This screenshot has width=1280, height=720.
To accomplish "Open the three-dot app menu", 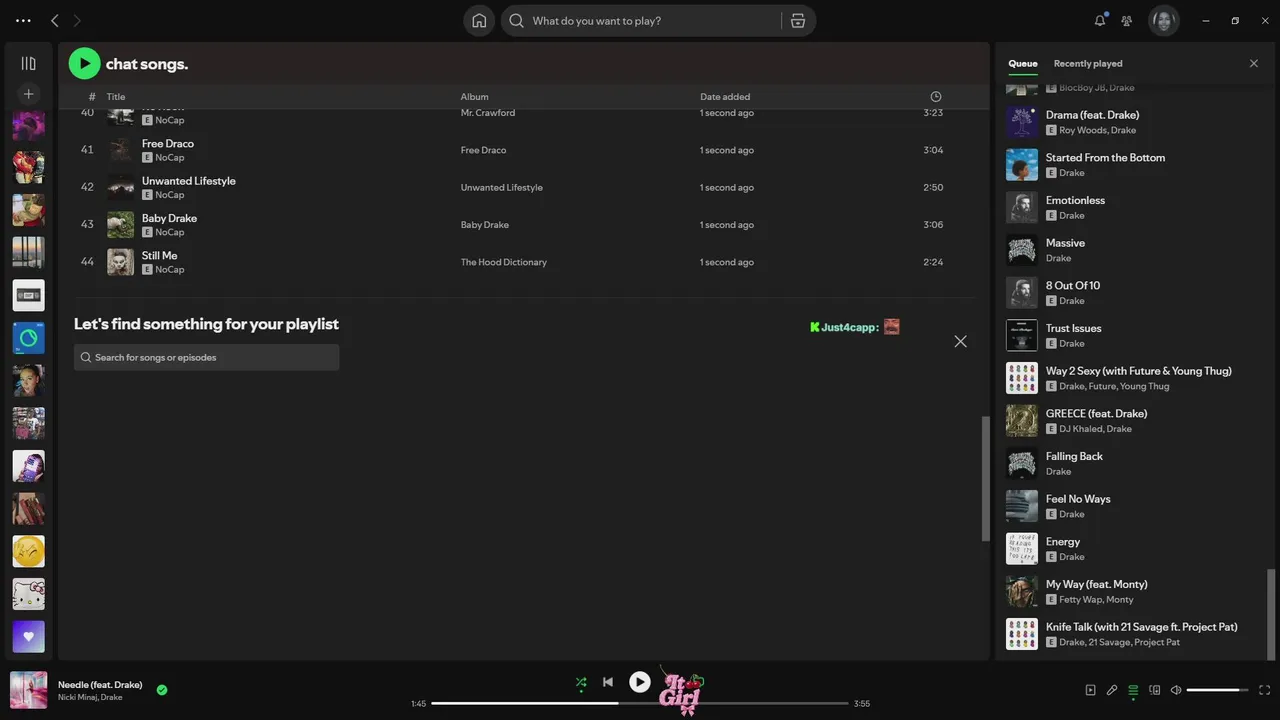I will (x=23, y=20).
